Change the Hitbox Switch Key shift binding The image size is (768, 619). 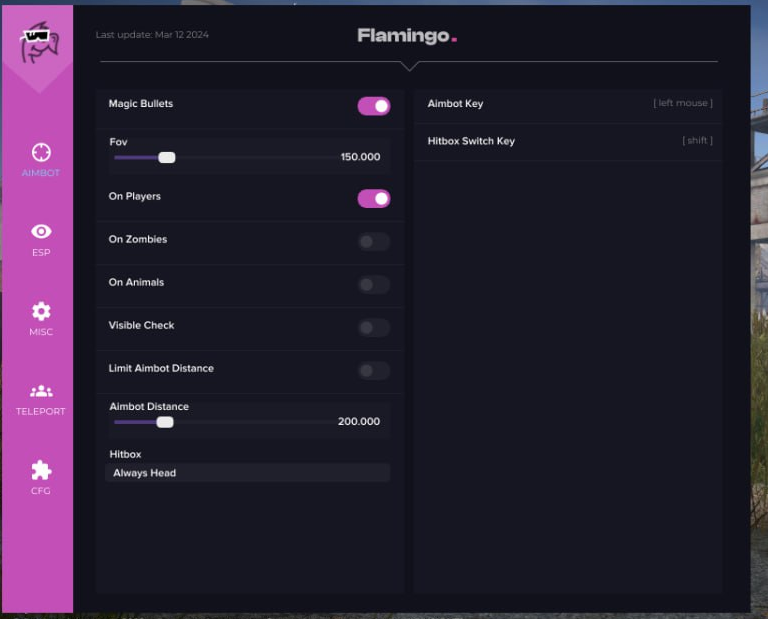pyautogui.click(x=697, y=141)
